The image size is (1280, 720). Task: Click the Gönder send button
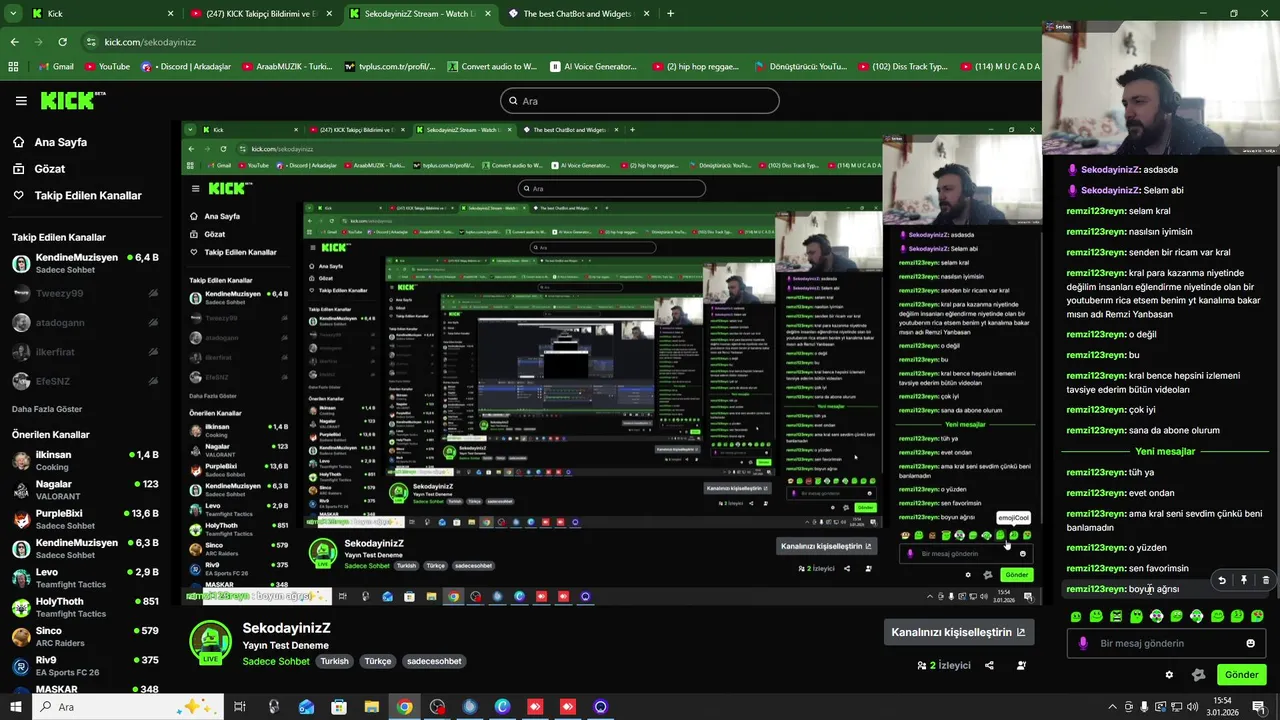pos(1241,674)
